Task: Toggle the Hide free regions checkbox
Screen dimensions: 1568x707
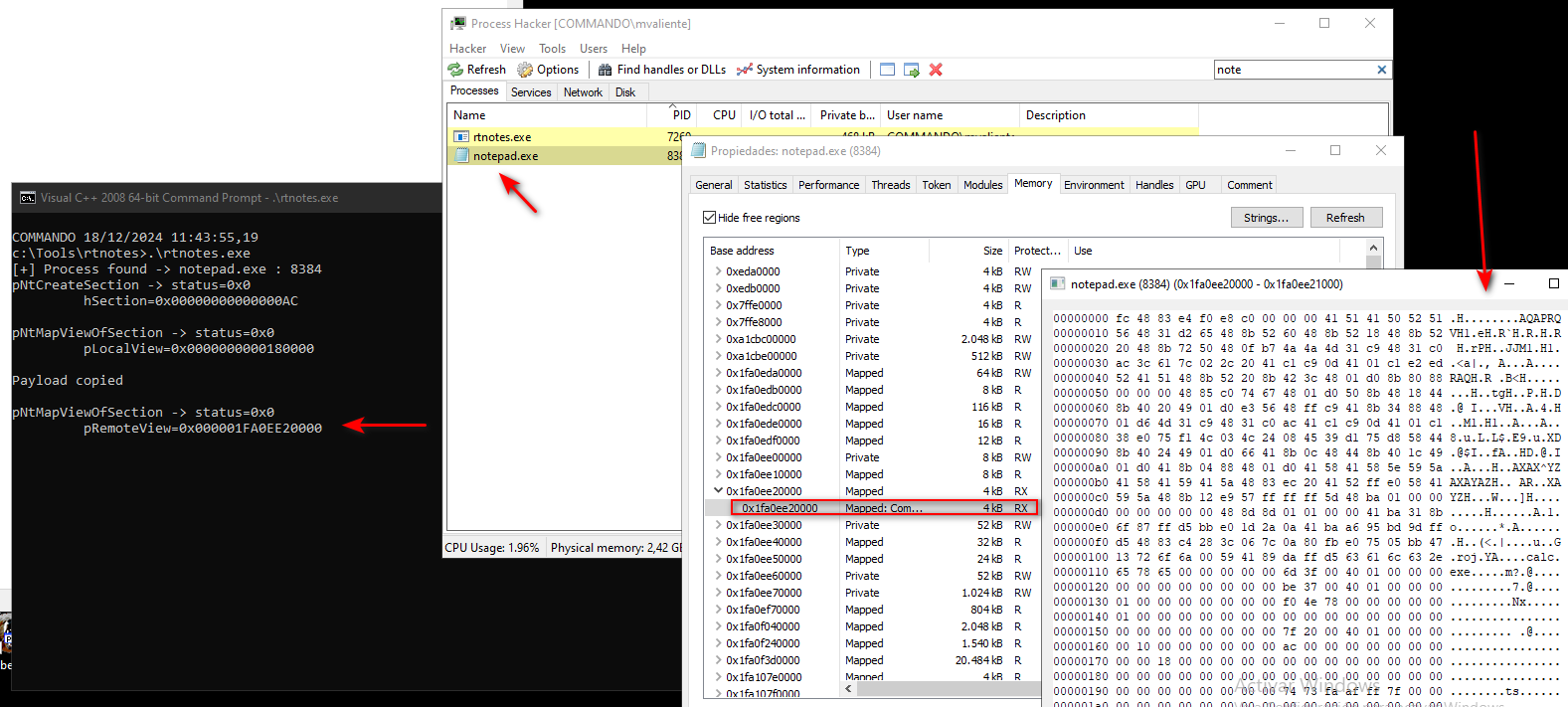Action: 709,217
